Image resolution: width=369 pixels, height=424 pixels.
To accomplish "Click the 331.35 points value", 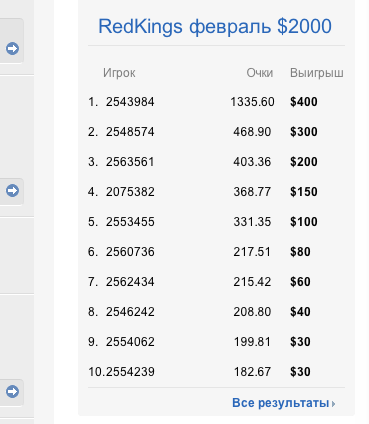I will point(252,222).
